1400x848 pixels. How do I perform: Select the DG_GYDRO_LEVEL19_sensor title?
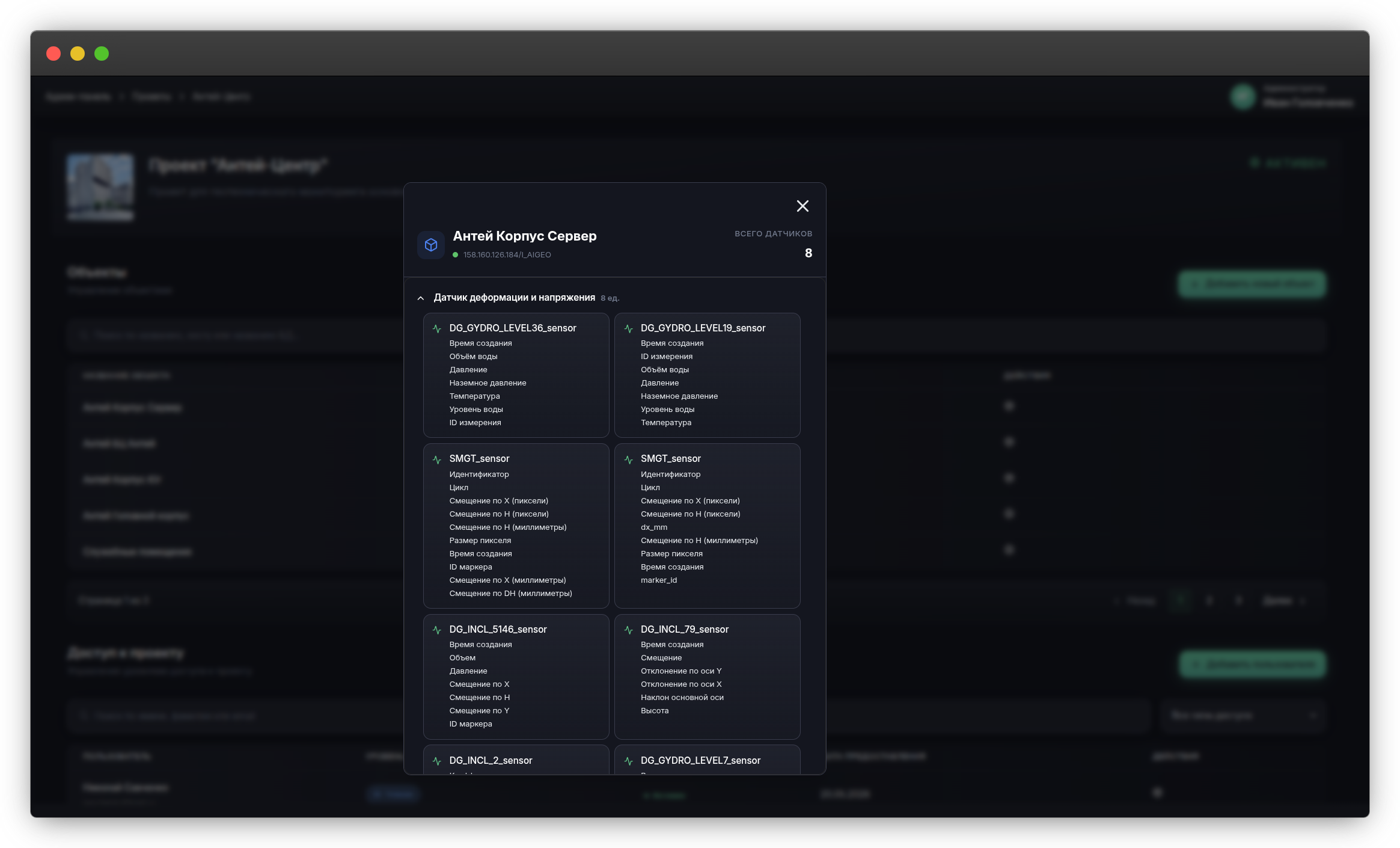703,328
